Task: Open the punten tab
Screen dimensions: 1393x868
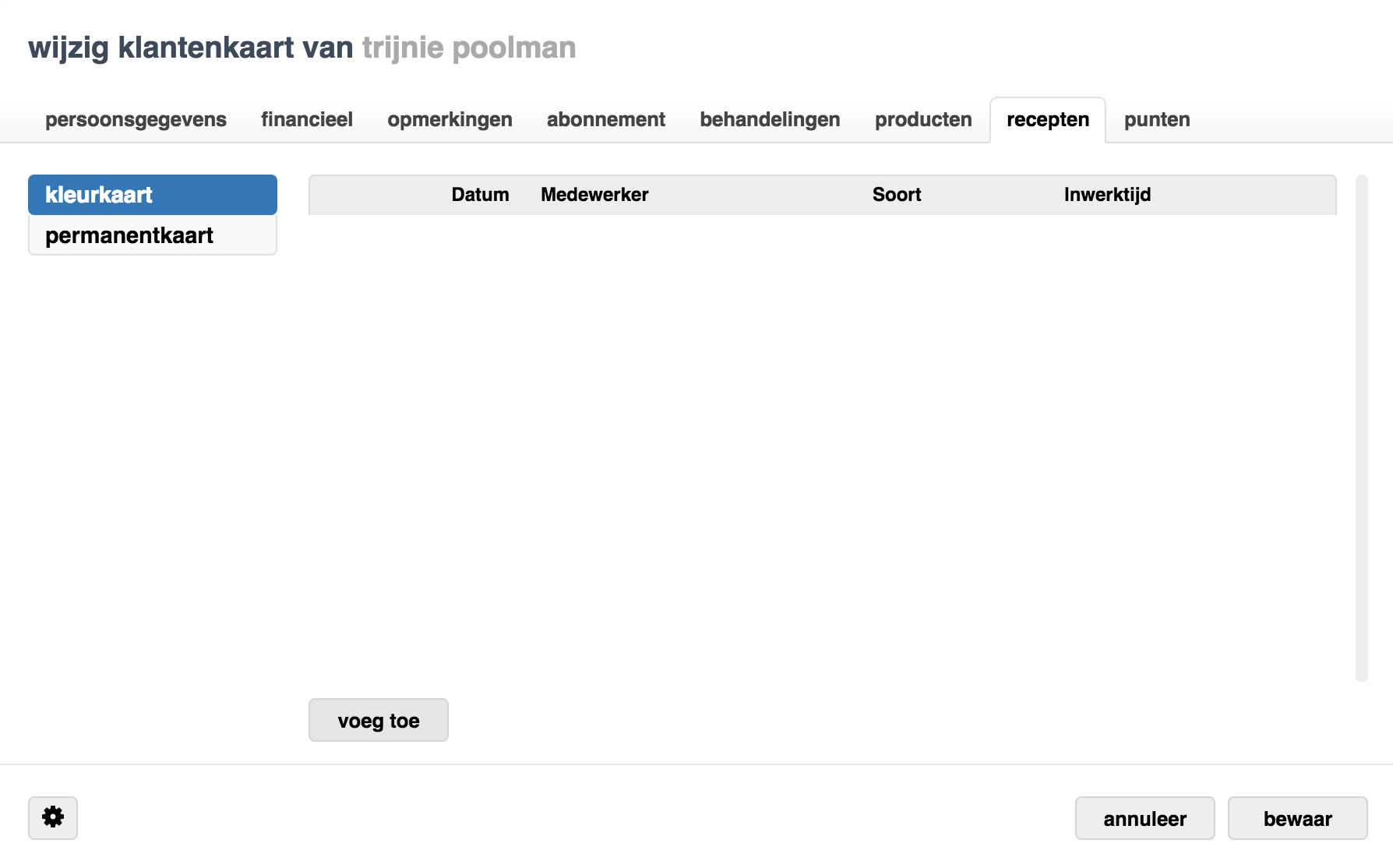Action: click(1156, 120)
